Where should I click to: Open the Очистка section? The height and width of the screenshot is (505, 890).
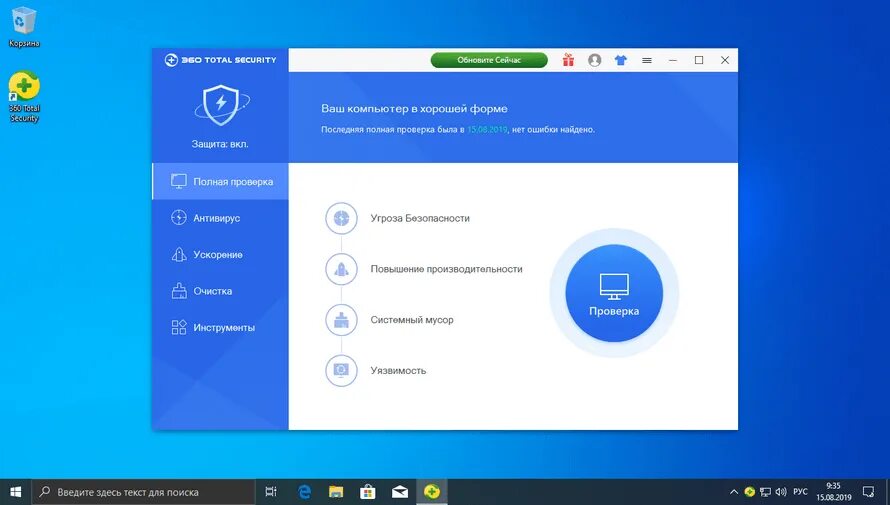[220, 291]
